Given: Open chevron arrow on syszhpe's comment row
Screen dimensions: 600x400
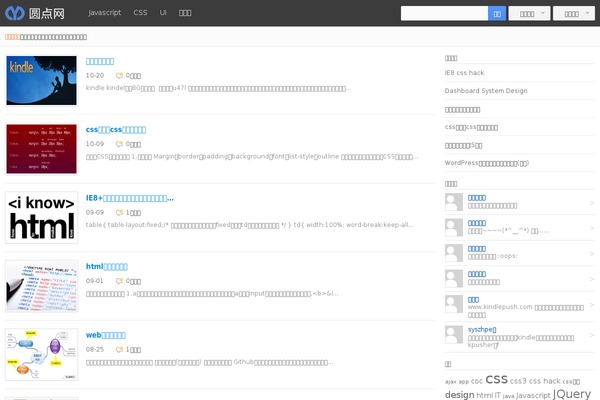Looking at the screenshot, I should coord(592,335).
